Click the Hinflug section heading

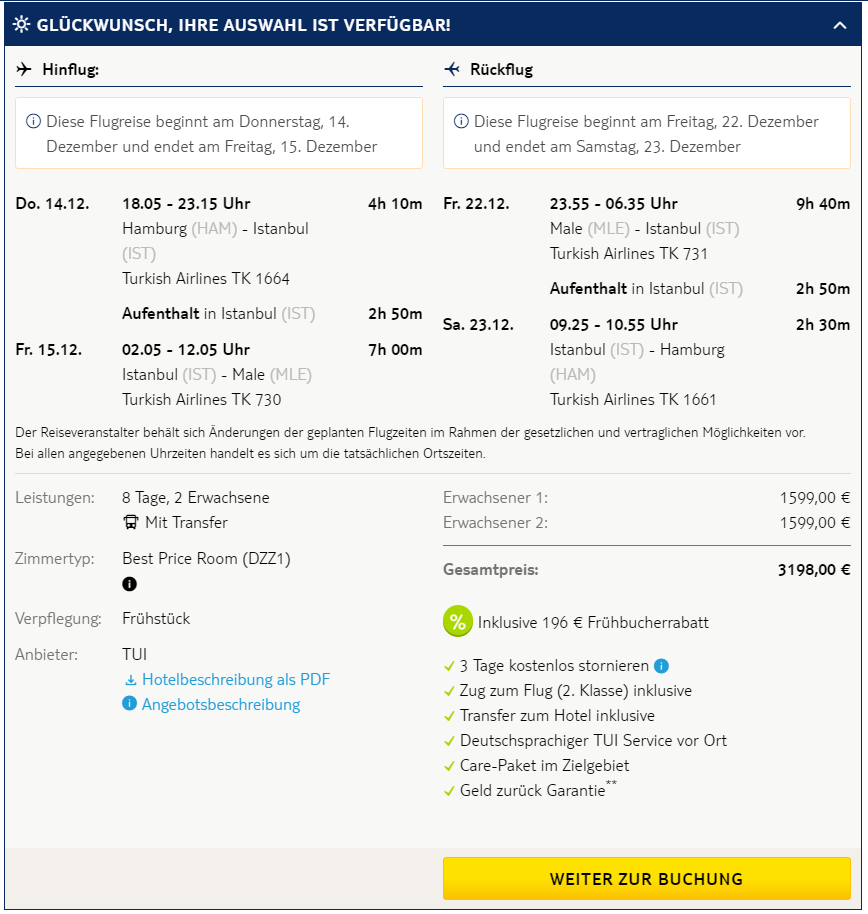pyautogui.click(x=70, y=70)
